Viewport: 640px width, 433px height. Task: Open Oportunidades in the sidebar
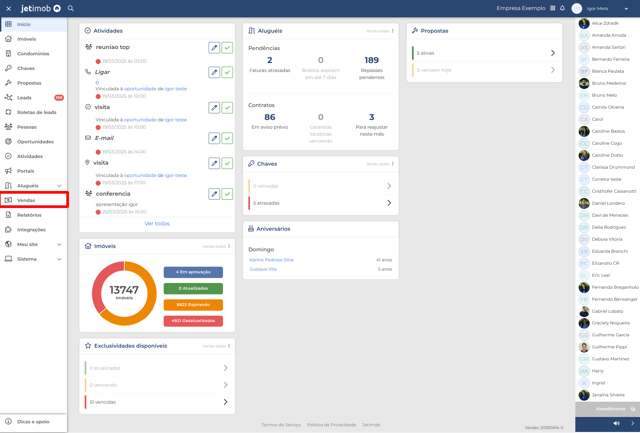tap(33, 142)
